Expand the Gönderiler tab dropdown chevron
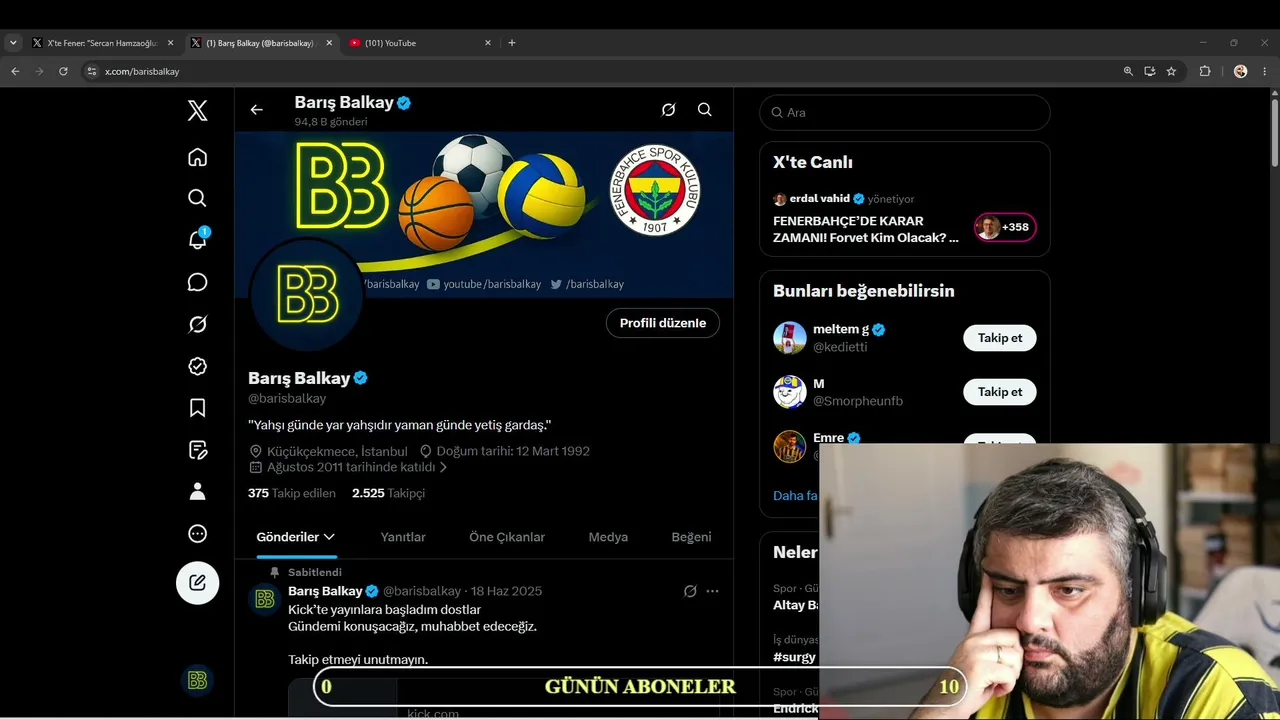 tap(329, 537)
